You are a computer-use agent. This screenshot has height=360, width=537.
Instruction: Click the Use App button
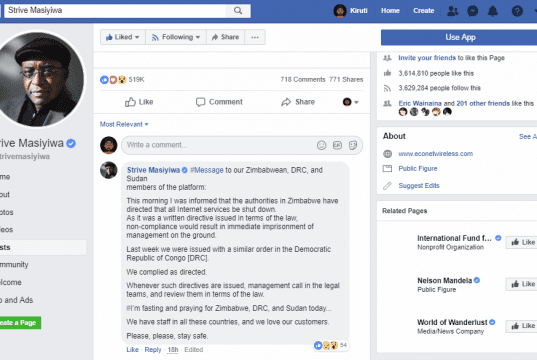tap(460, 37)
